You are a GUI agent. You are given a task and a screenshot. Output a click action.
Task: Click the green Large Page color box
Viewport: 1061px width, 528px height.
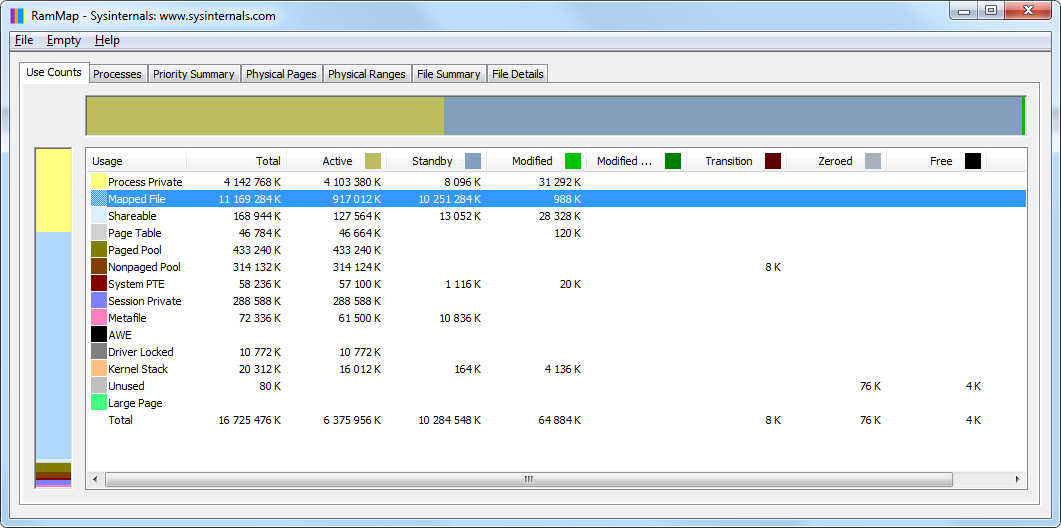(99, 403)
